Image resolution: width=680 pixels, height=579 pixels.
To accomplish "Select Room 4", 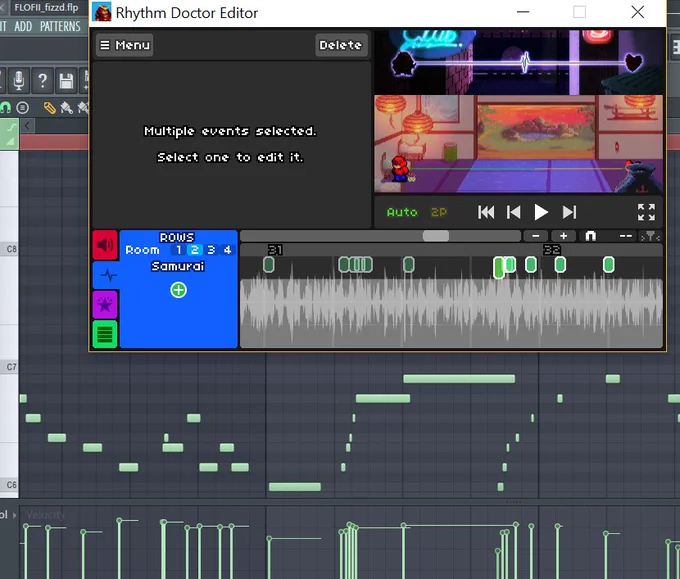I will click(227, 250).
